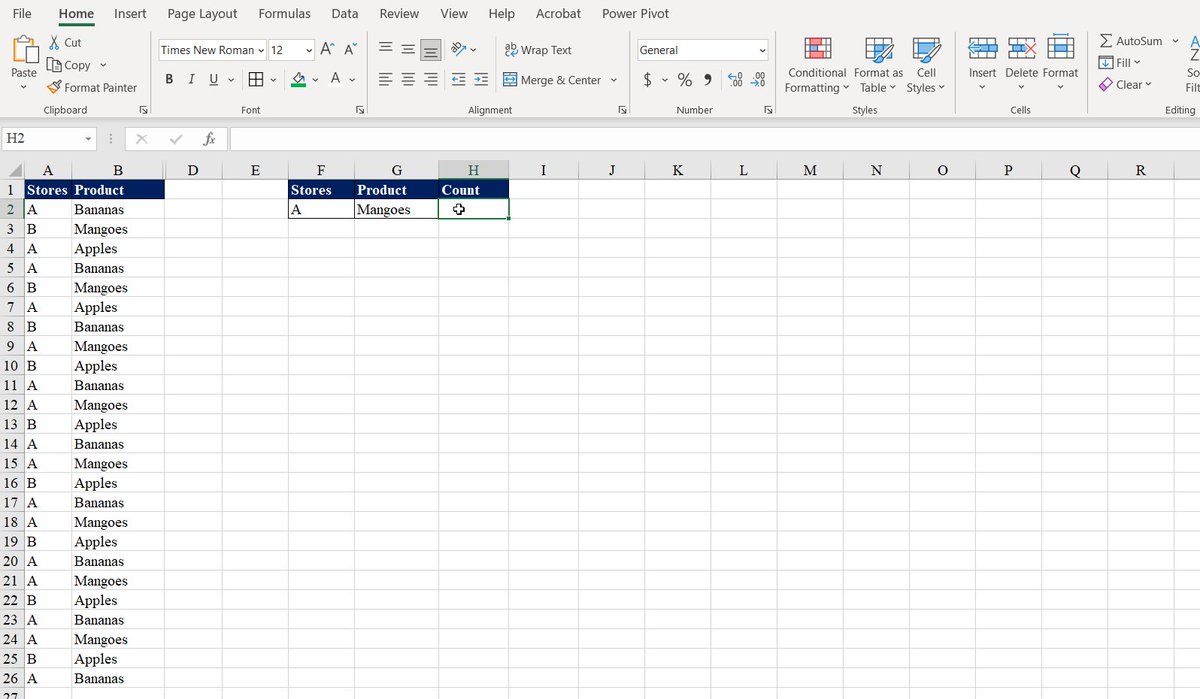Expand the General number format dropdown
1200x699 pixels.
762,50
